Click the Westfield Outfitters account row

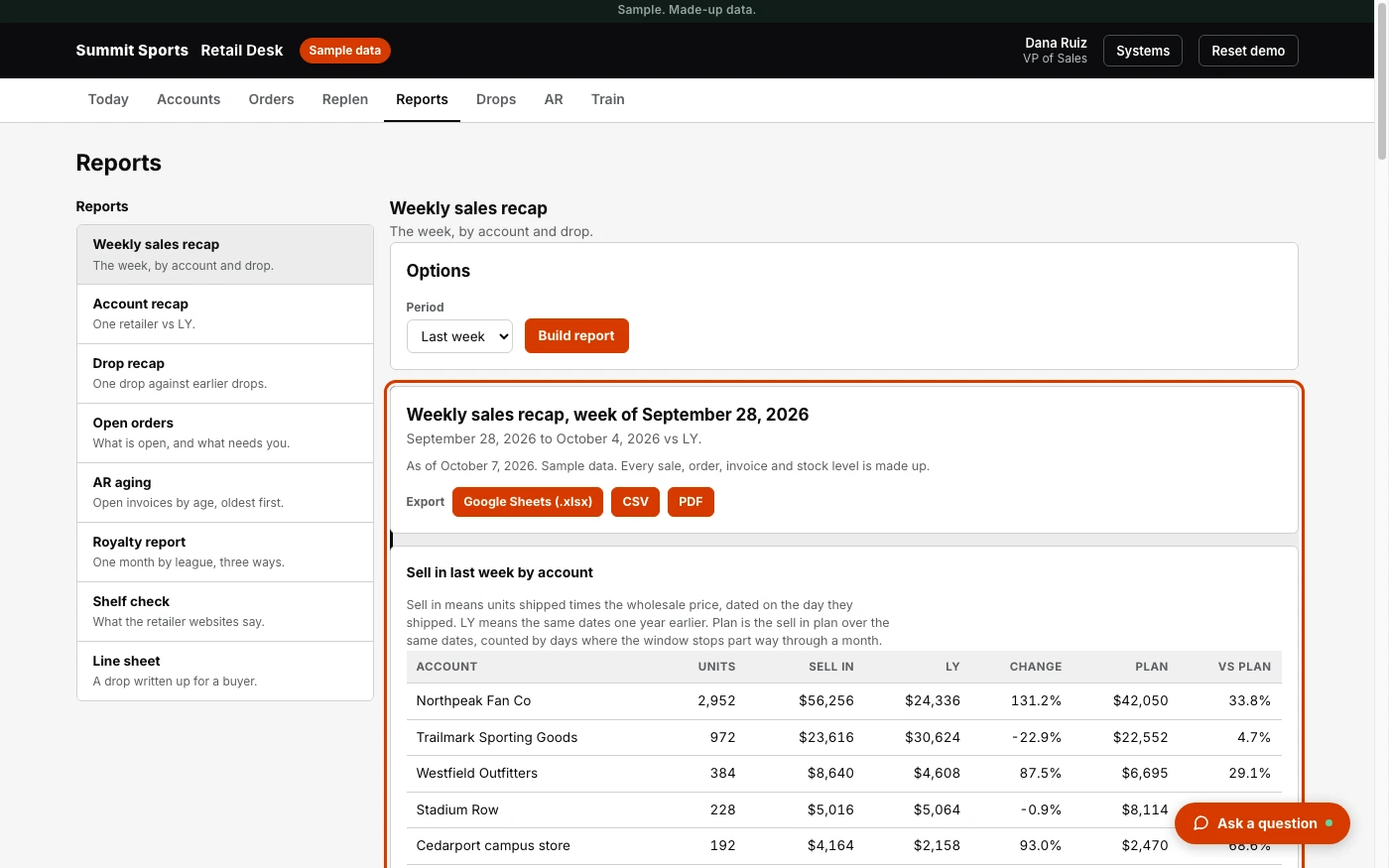(844, 774)
